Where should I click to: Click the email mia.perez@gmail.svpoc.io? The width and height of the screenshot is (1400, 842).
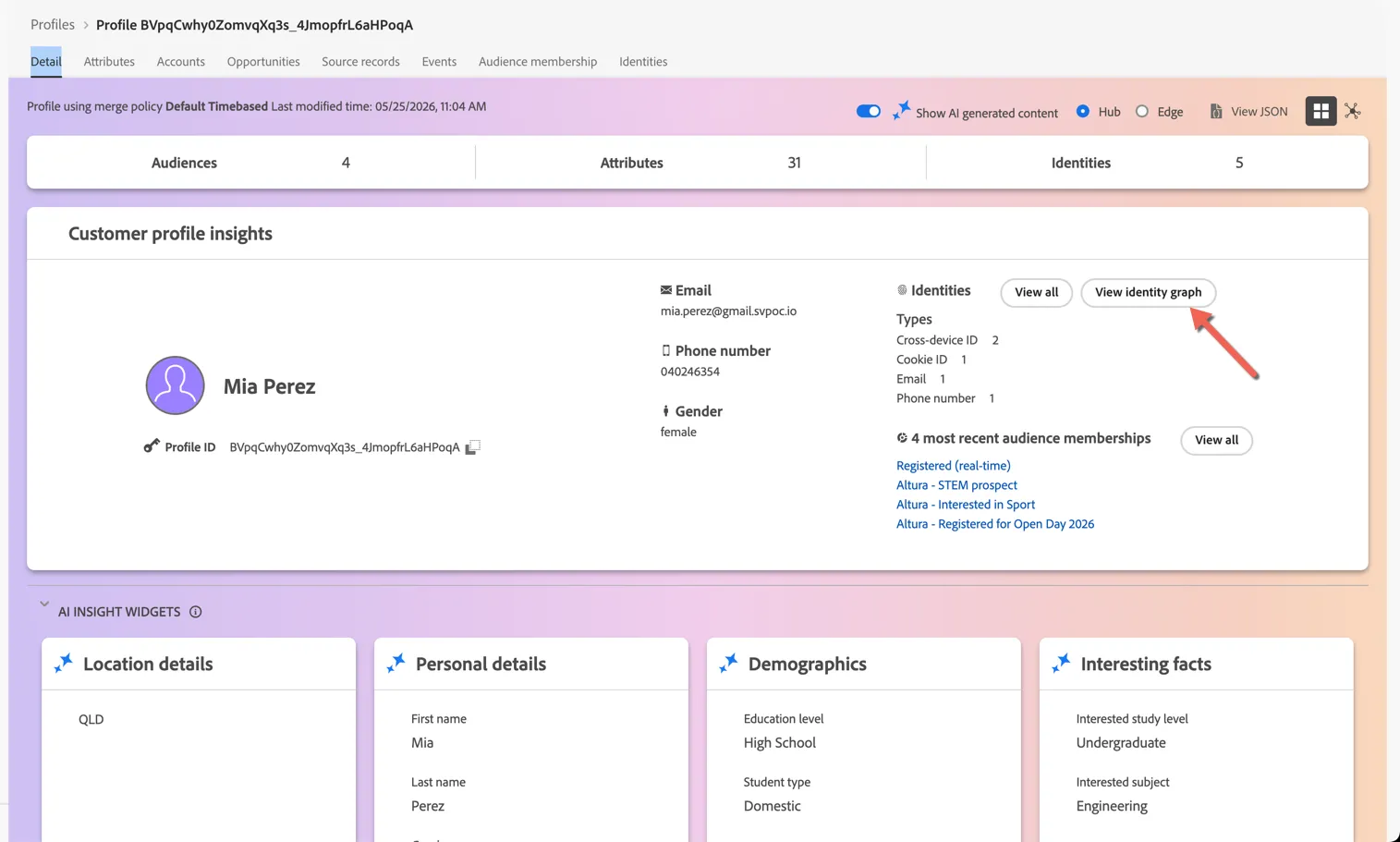coord(728,311)
